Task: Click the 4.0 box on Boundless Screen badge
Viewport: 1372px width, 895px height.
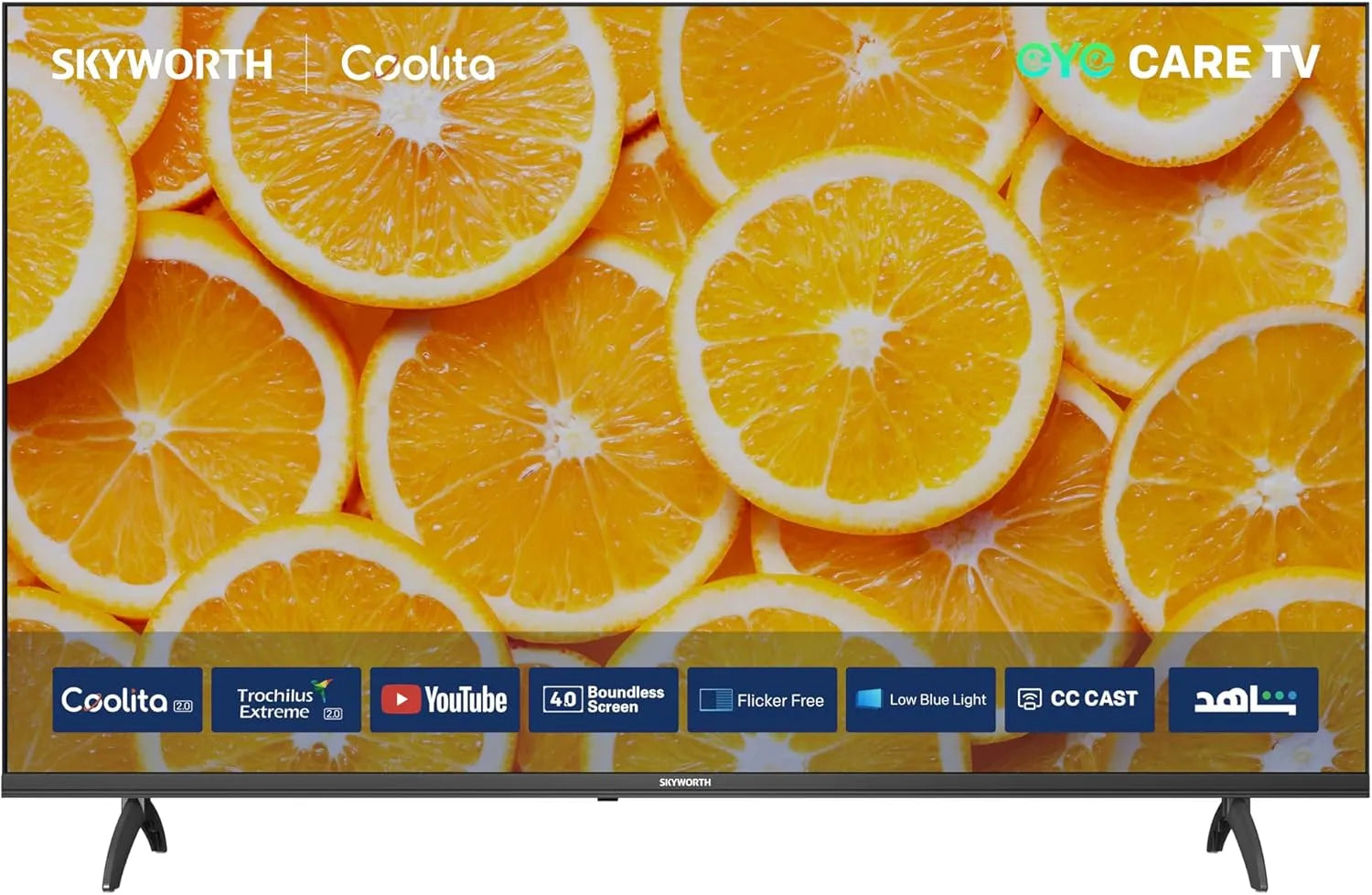Action: pos(563,700)
